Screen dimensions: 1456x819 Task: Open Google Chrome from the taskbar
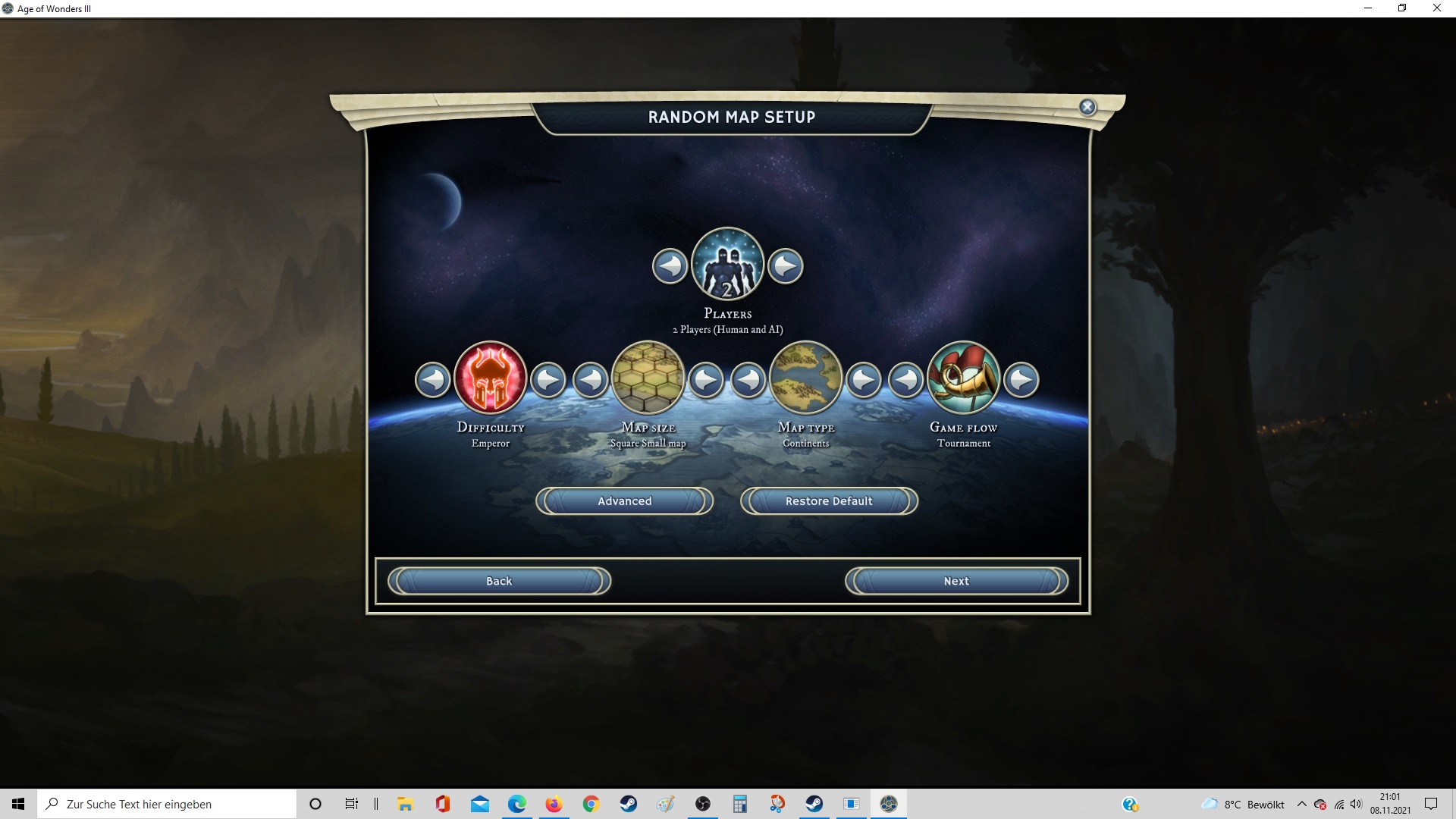[x=591, y=804]
